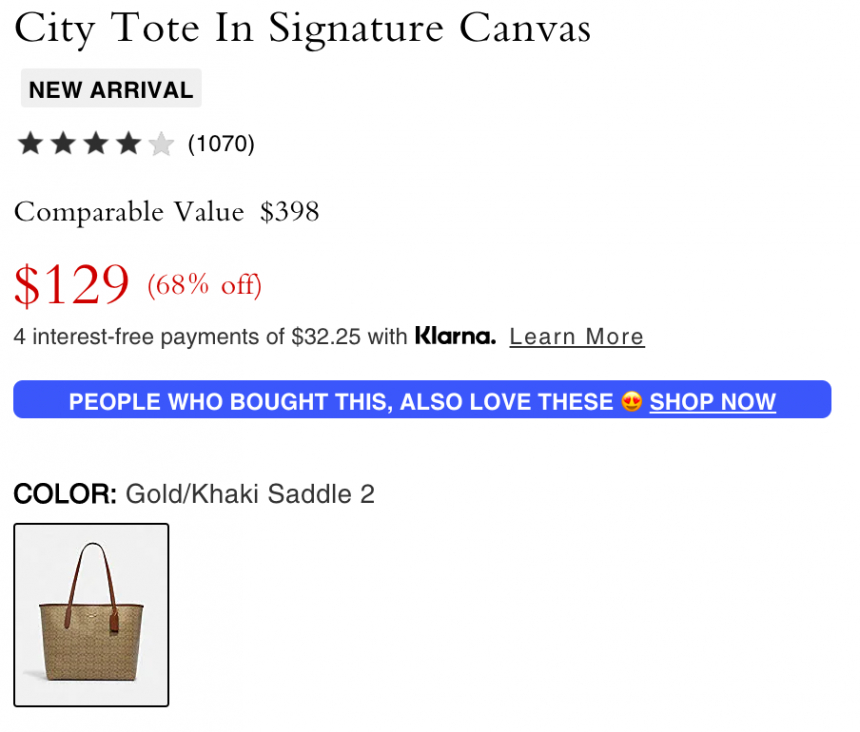Click the second rating star
The width and height of the screenshot is (860, 732).
click(63, 144)
